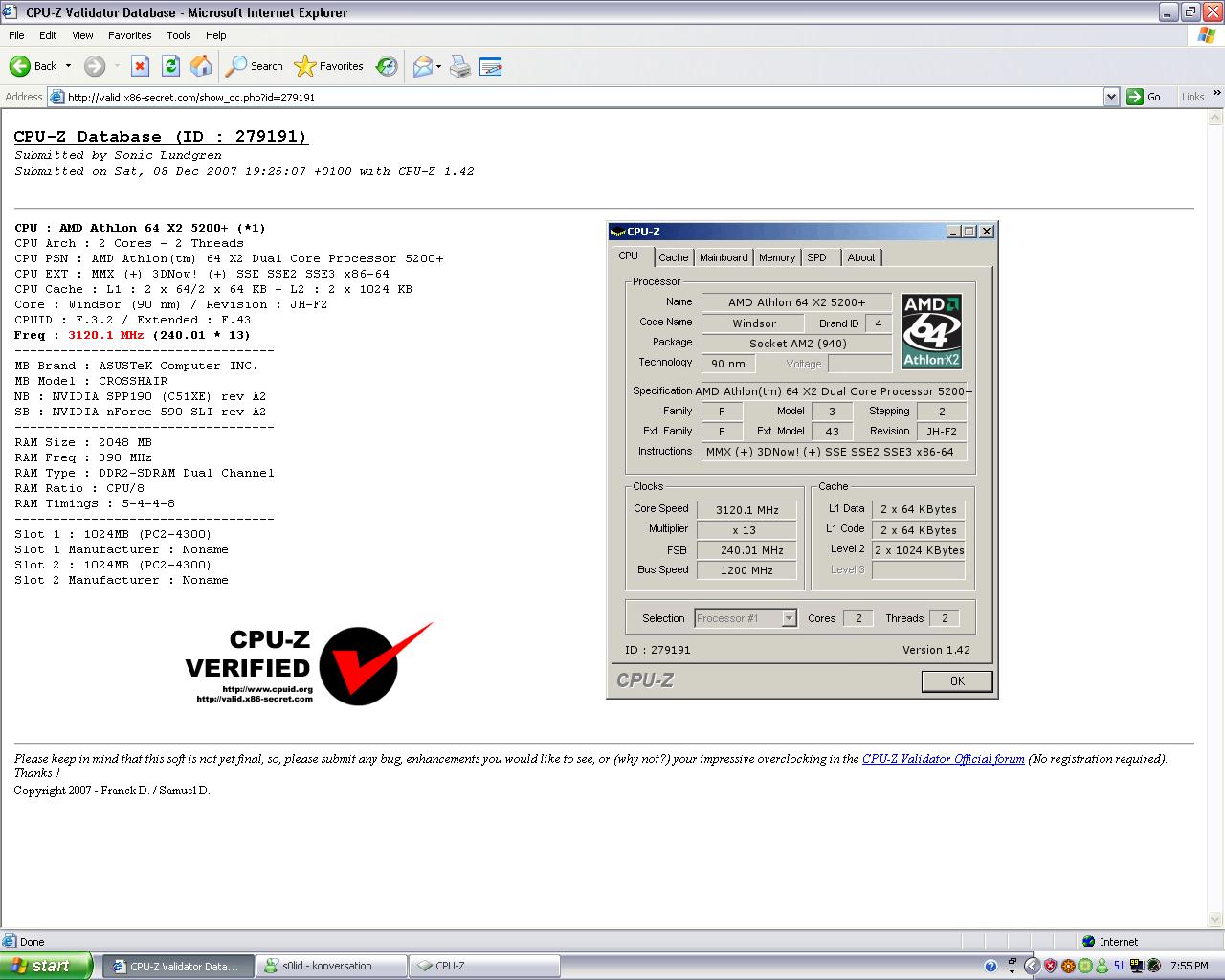This screenshot has width=1225, height=980.
Task: Click the AMD Athlon X2 logo
Action: coord(931,331)
